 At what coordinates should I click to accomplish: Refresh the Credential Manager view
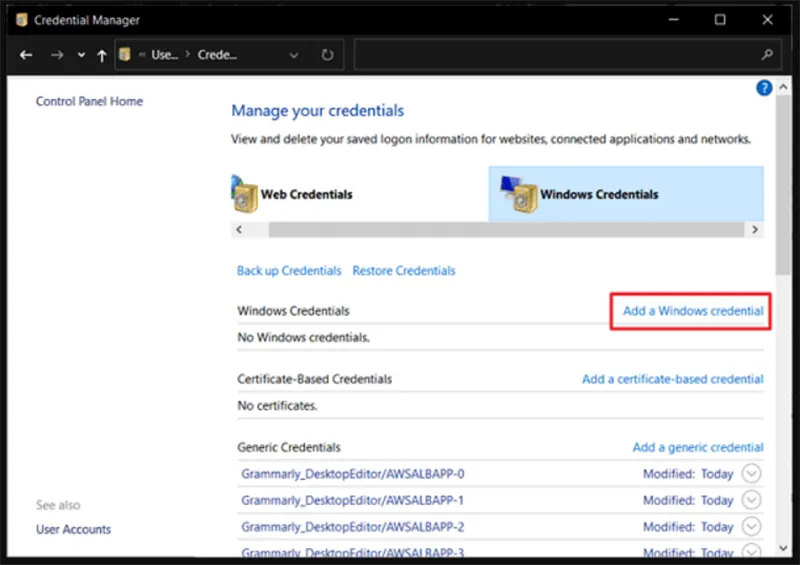point(328,55)
